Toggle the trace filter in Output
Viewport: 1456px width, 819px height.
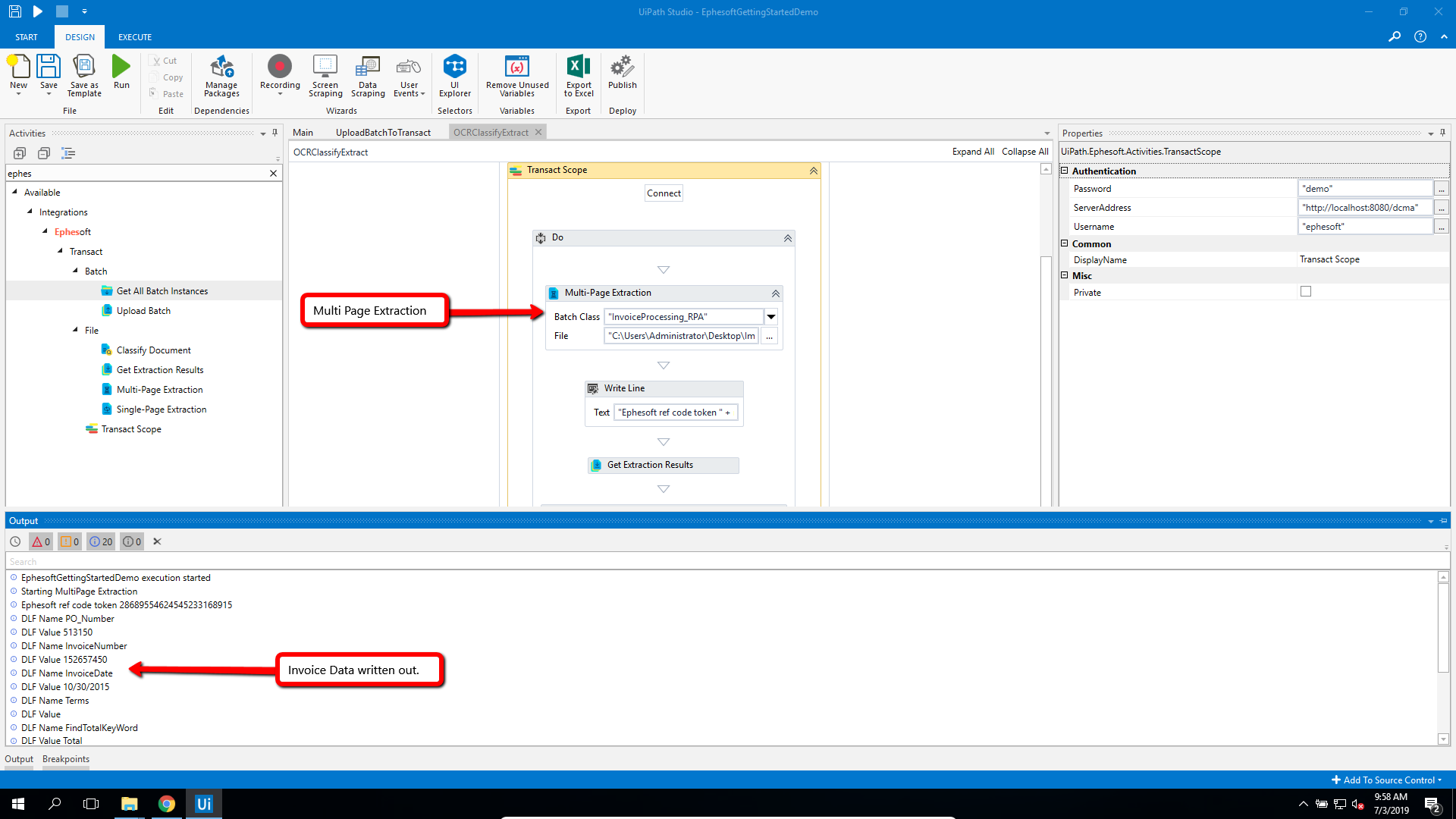[132, 541]
